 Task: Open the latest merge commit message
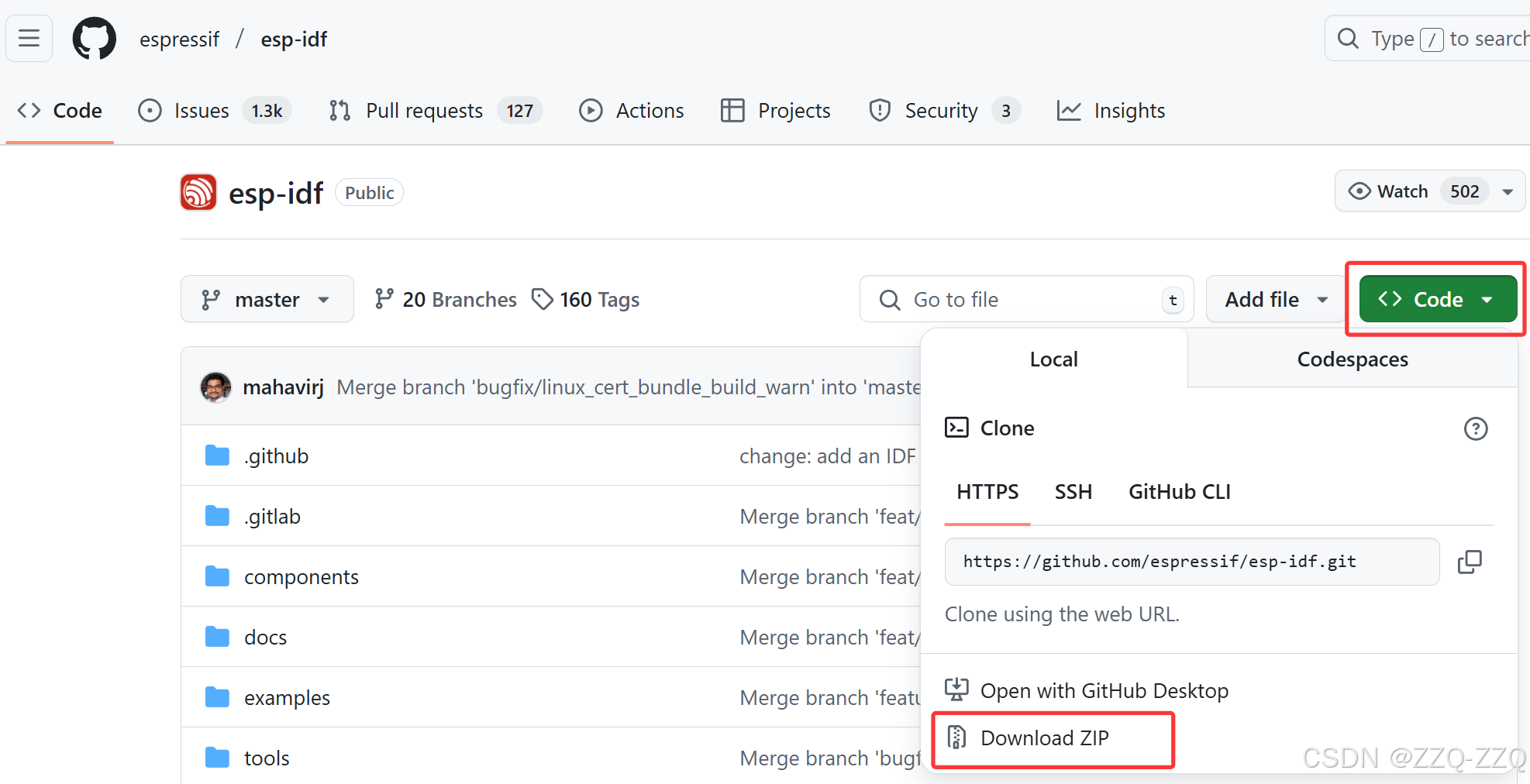(x=629, y=387)
